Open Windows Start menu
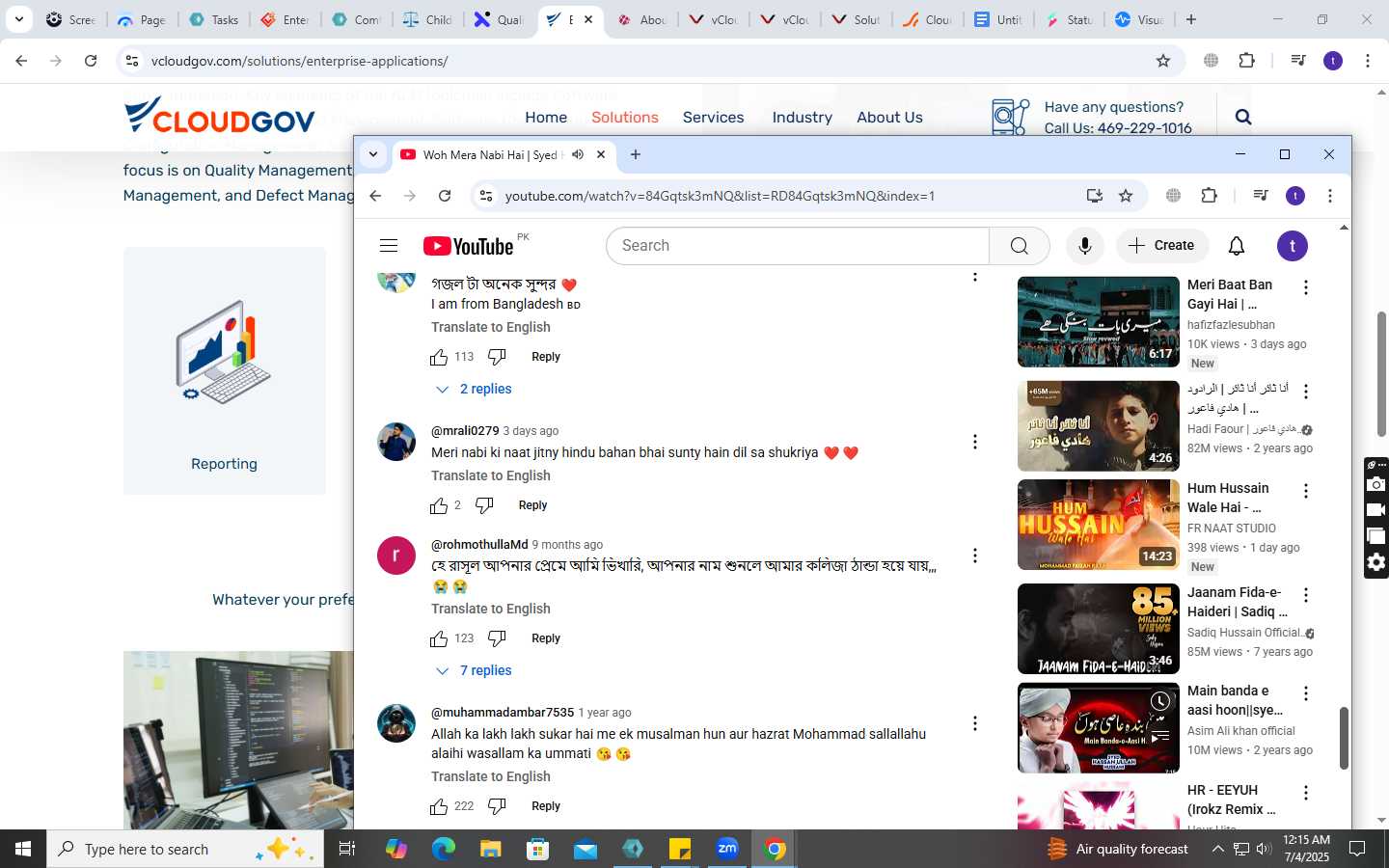The image size is (1389, 868). click(x=23, y=849)
